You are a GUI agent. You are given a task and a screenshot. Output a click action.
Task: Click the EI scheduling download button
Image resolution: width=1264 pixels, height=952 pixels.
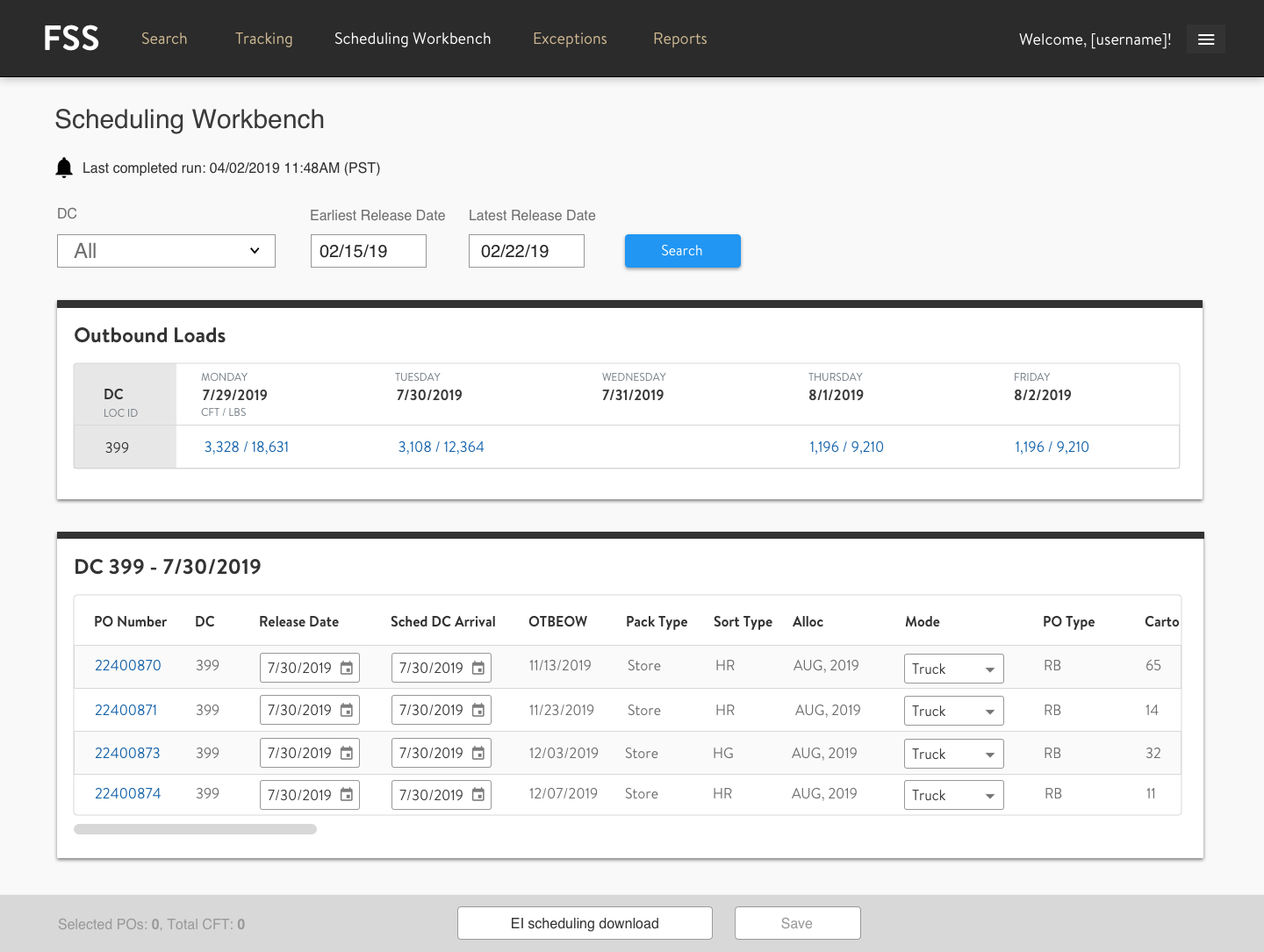tap(585, 923)
